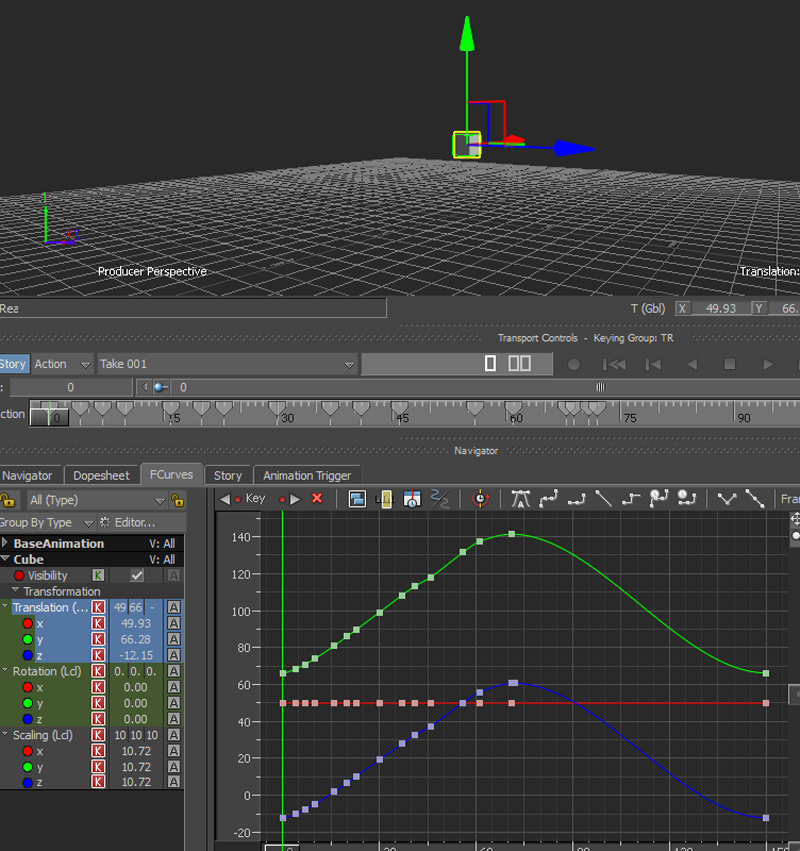Click the calendar clock time icon
The height and width of the screenshot is (851, 800).
tap(412, 499)
